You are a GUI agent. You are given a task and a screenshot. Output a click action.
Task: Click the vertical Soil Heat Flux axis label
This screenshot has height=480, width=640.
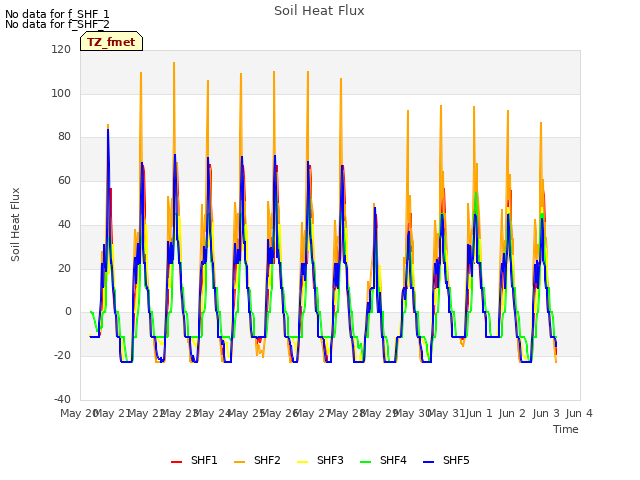point(15,224)
